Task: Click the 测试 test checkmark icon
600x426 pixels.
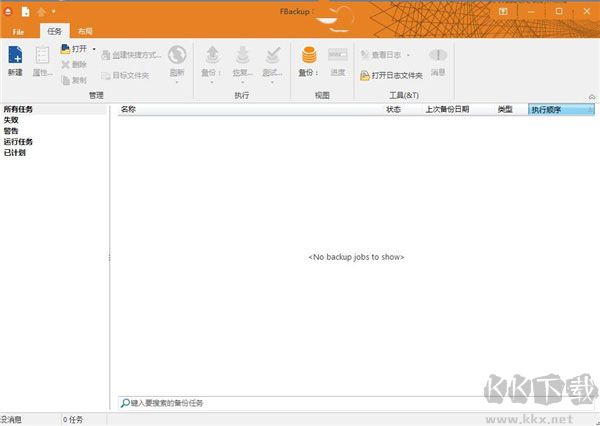Action: tap(272, 55)
